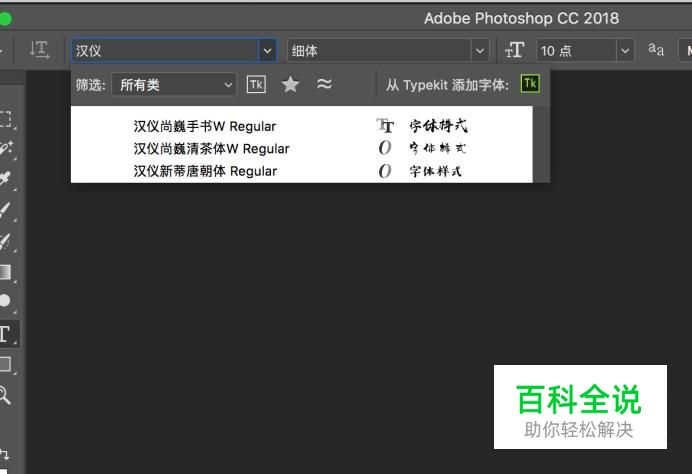Click the font size field showing 10 点
Viewport: 692px width, 474px height.
point(576,51)
